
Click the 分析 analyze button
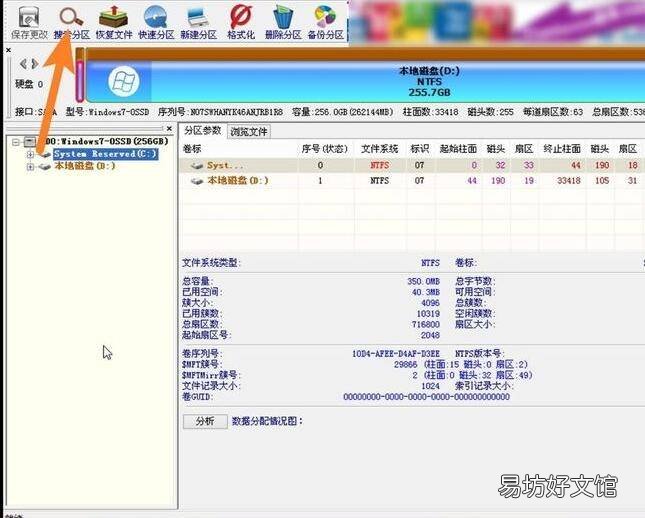[205, 421]
